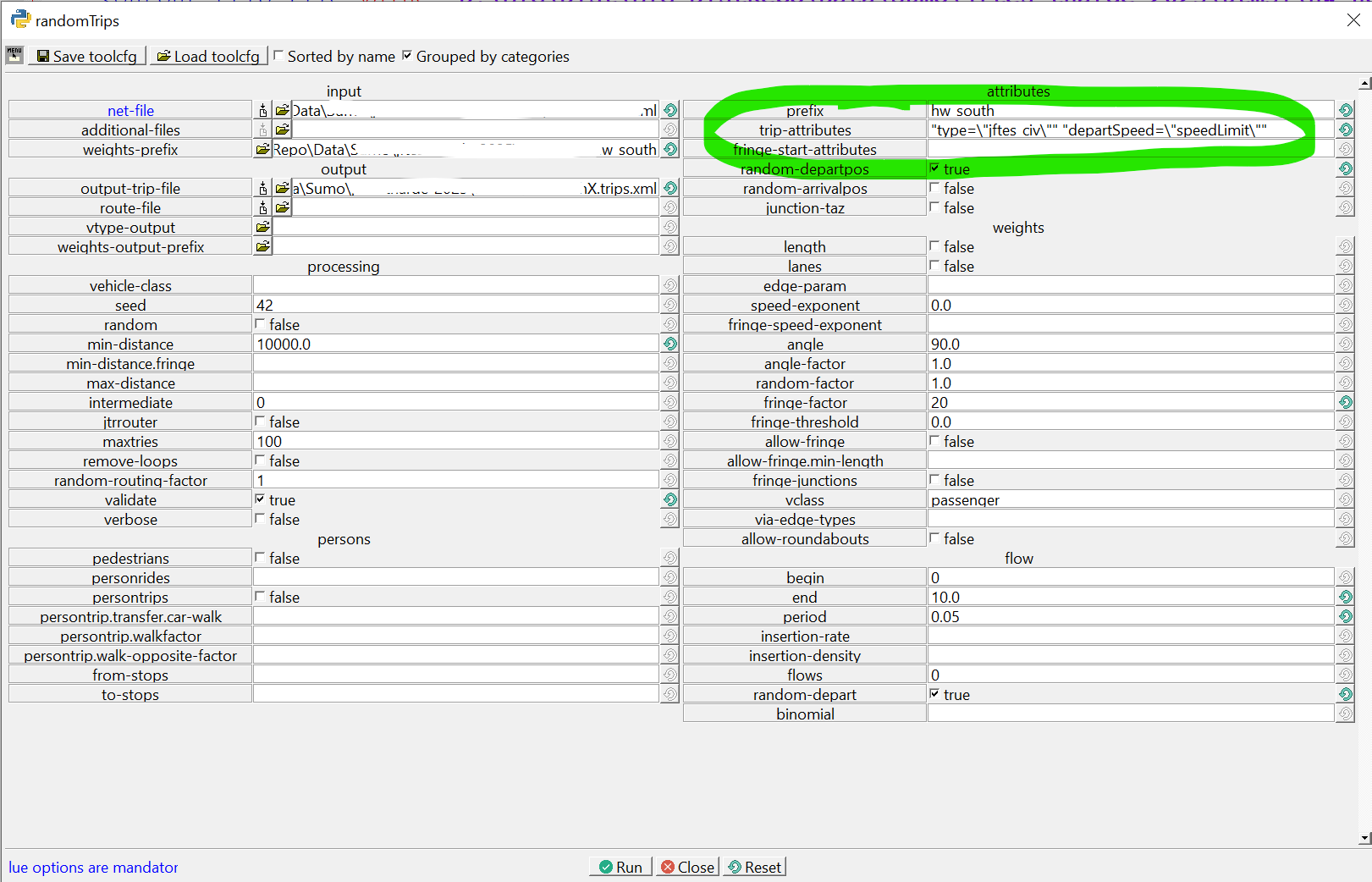The image size is (1372, 882).
Task: Click the folder icon next to vtype-output
Action: tap(262, 228)
